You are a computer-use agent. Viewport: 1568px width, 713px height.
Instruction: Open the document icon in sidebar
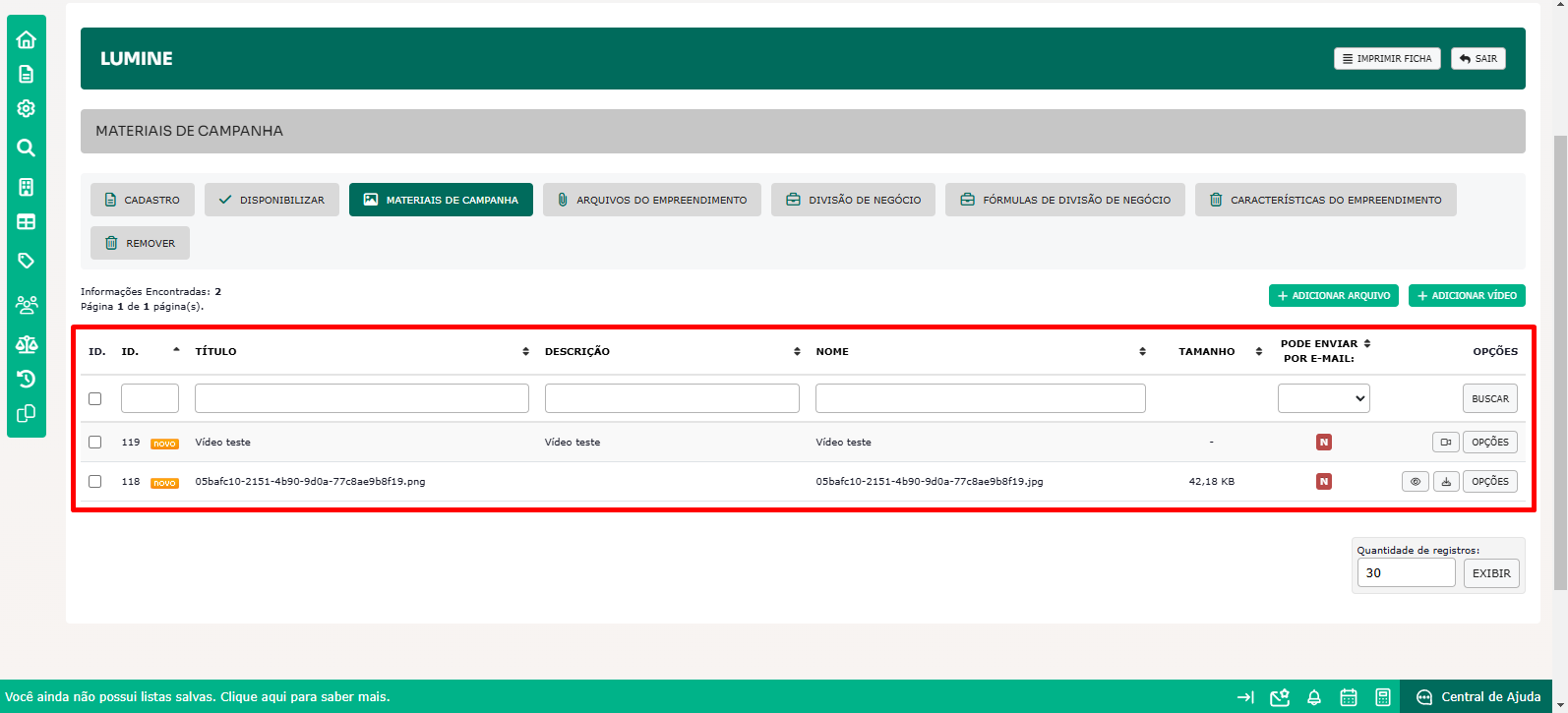tap(27, 74)
